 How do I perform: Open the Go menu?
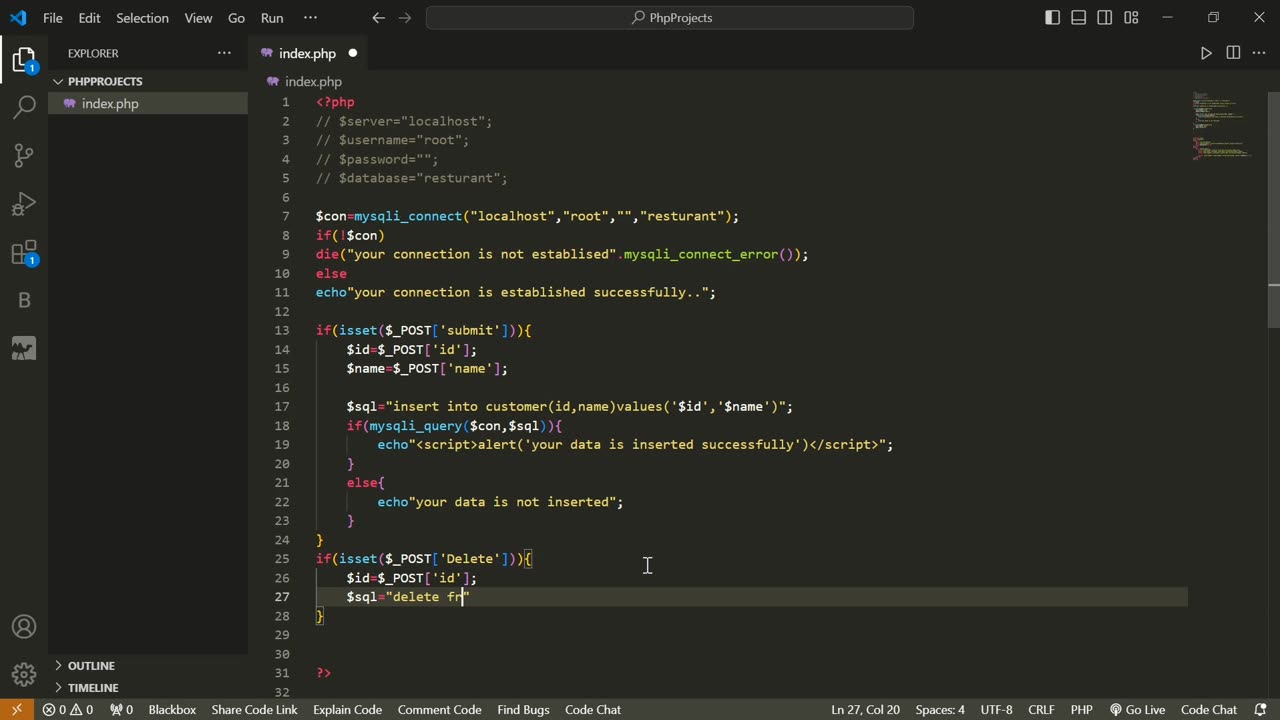(x=237, y=18)
